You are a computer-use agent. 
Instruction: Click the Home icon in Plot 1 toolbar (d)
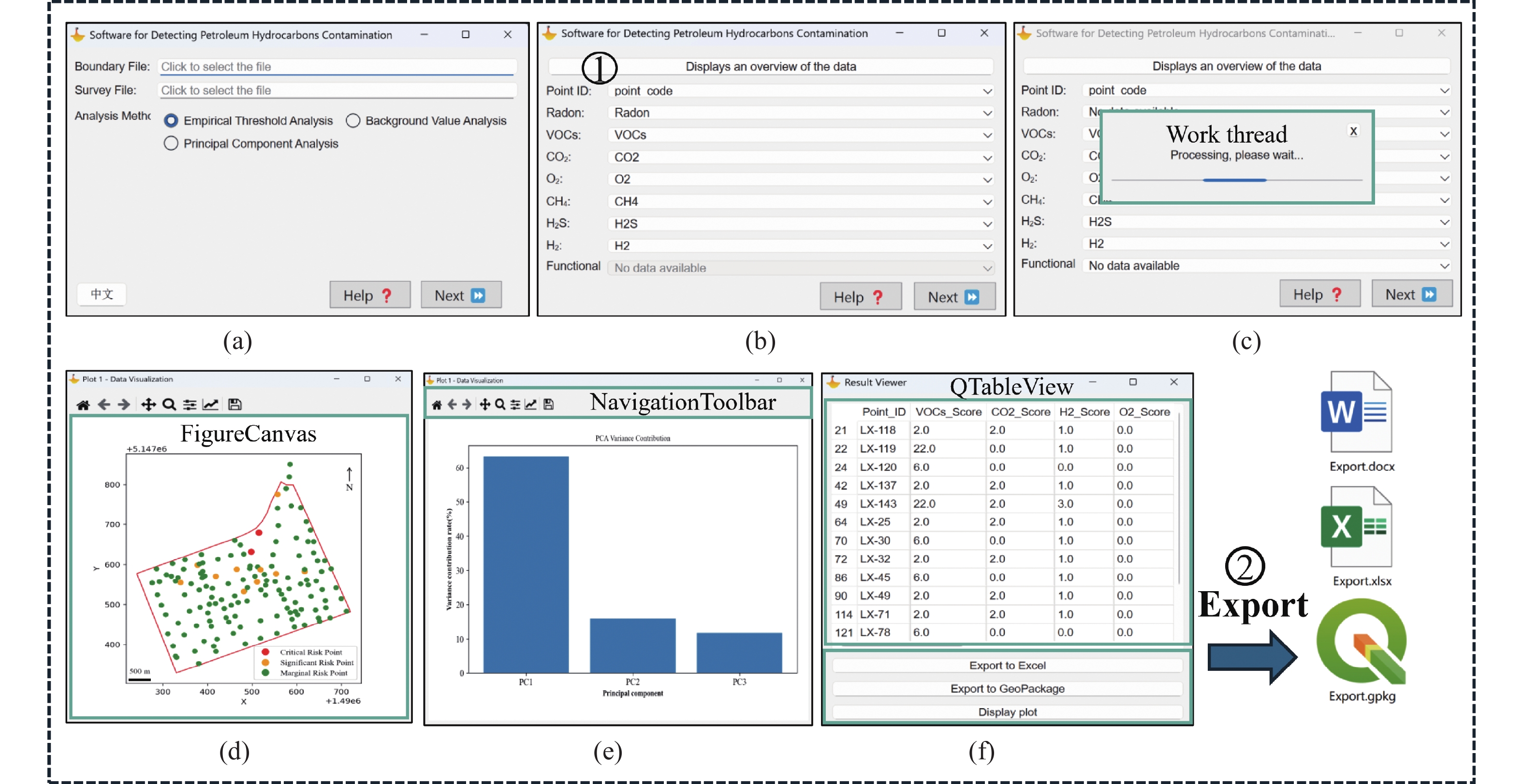(x=83, y=405)
